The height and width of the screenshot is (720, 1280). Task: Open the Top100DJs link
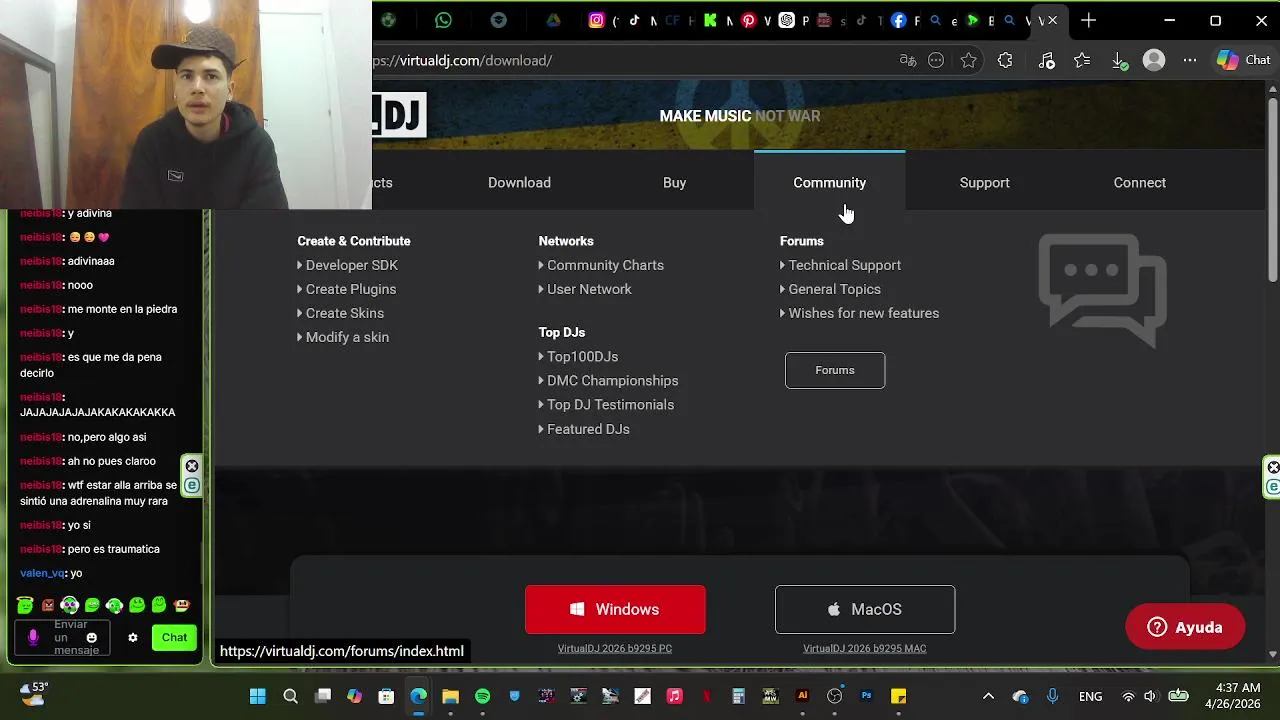[581, 356]
